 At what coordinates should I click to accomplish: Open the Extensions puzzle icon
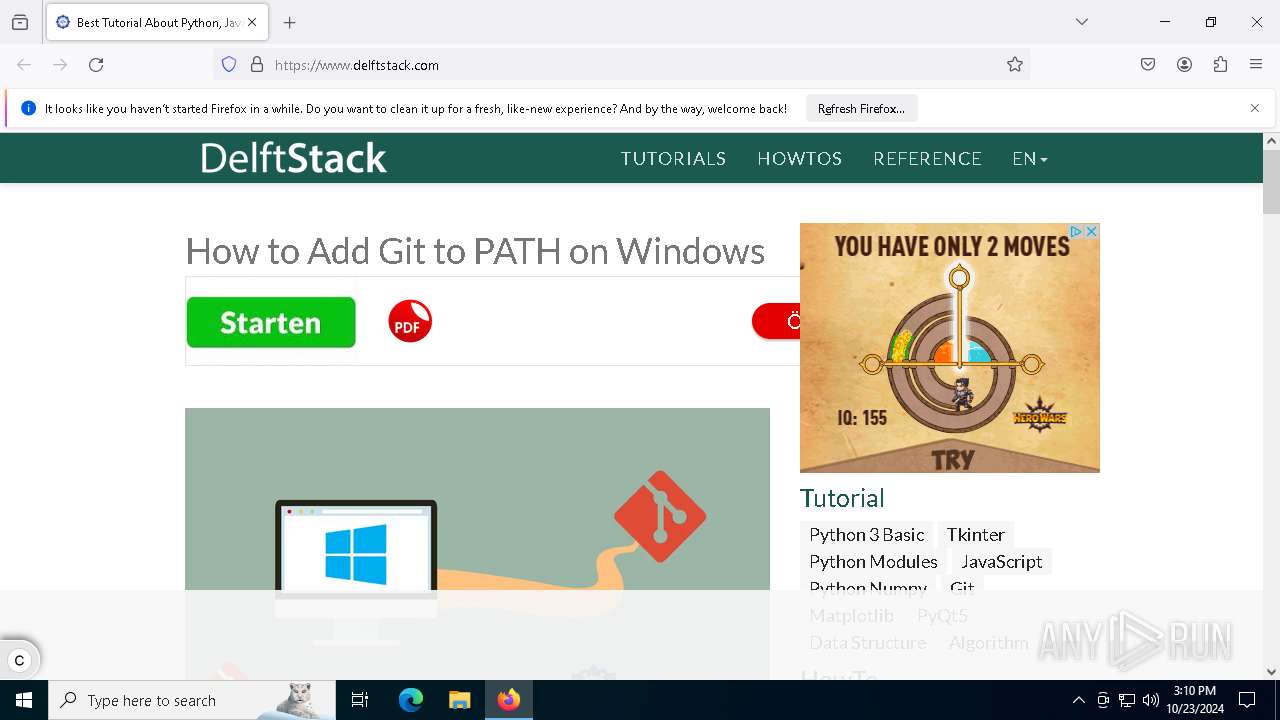tap(1220, 65)
